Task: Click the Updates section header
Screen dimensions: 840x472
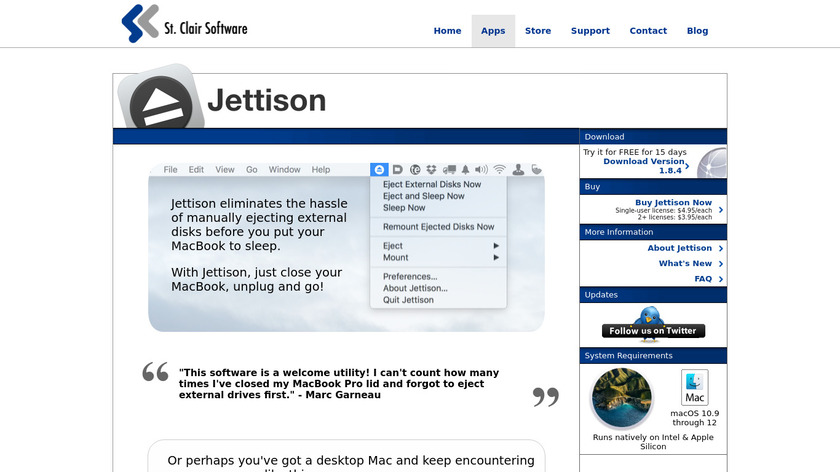Action: click(x=653, y=295)
